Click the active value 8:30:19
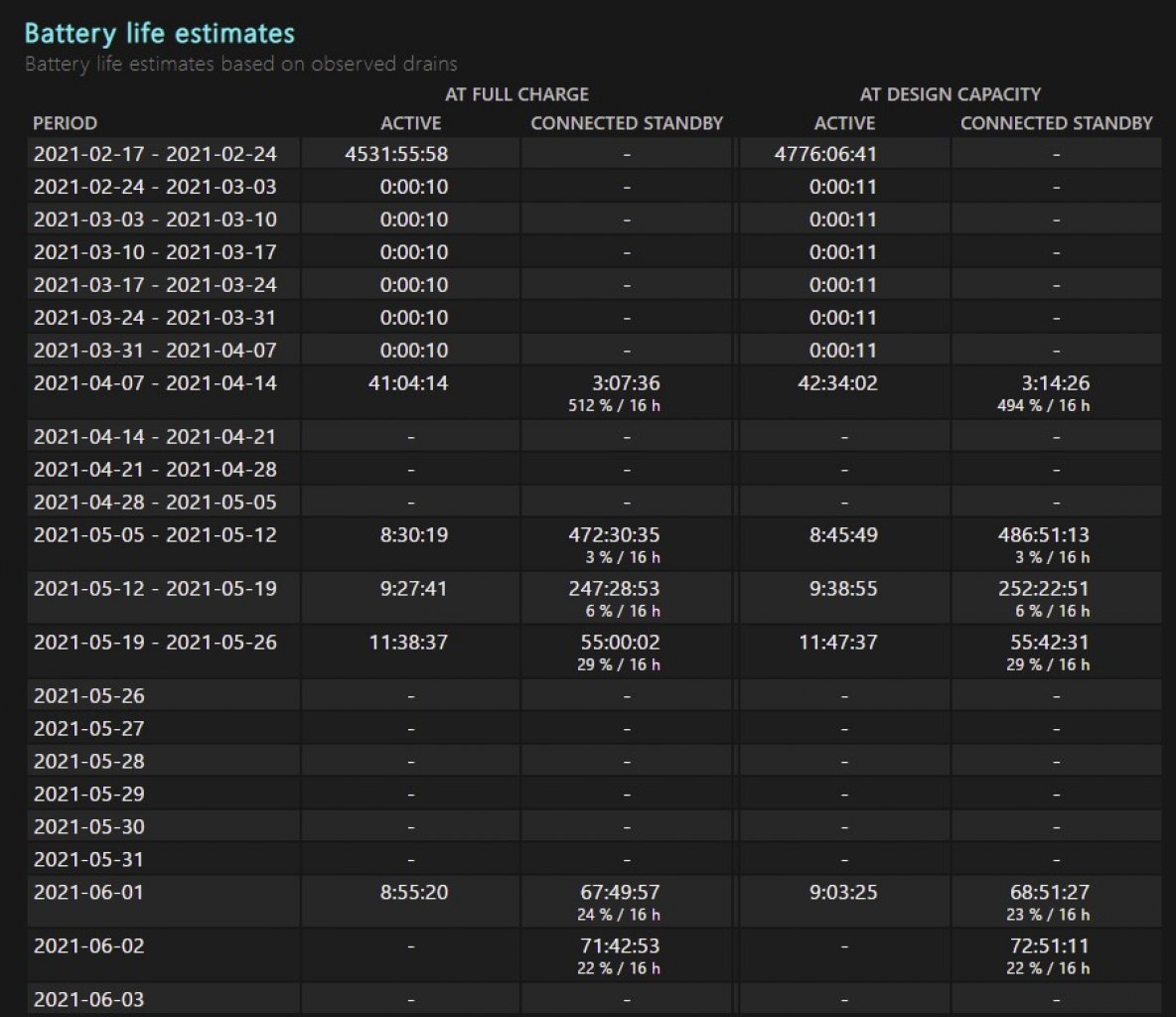This screenshot has width=1176, height=1017. coord(414,534)
